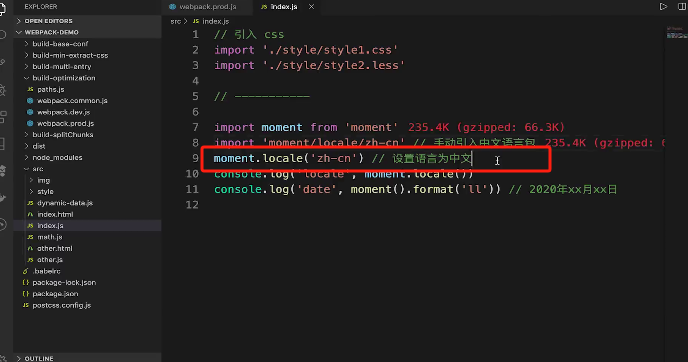Place cursor on line 1 css comment
This screenshot has width=688, height=362.
249,34
